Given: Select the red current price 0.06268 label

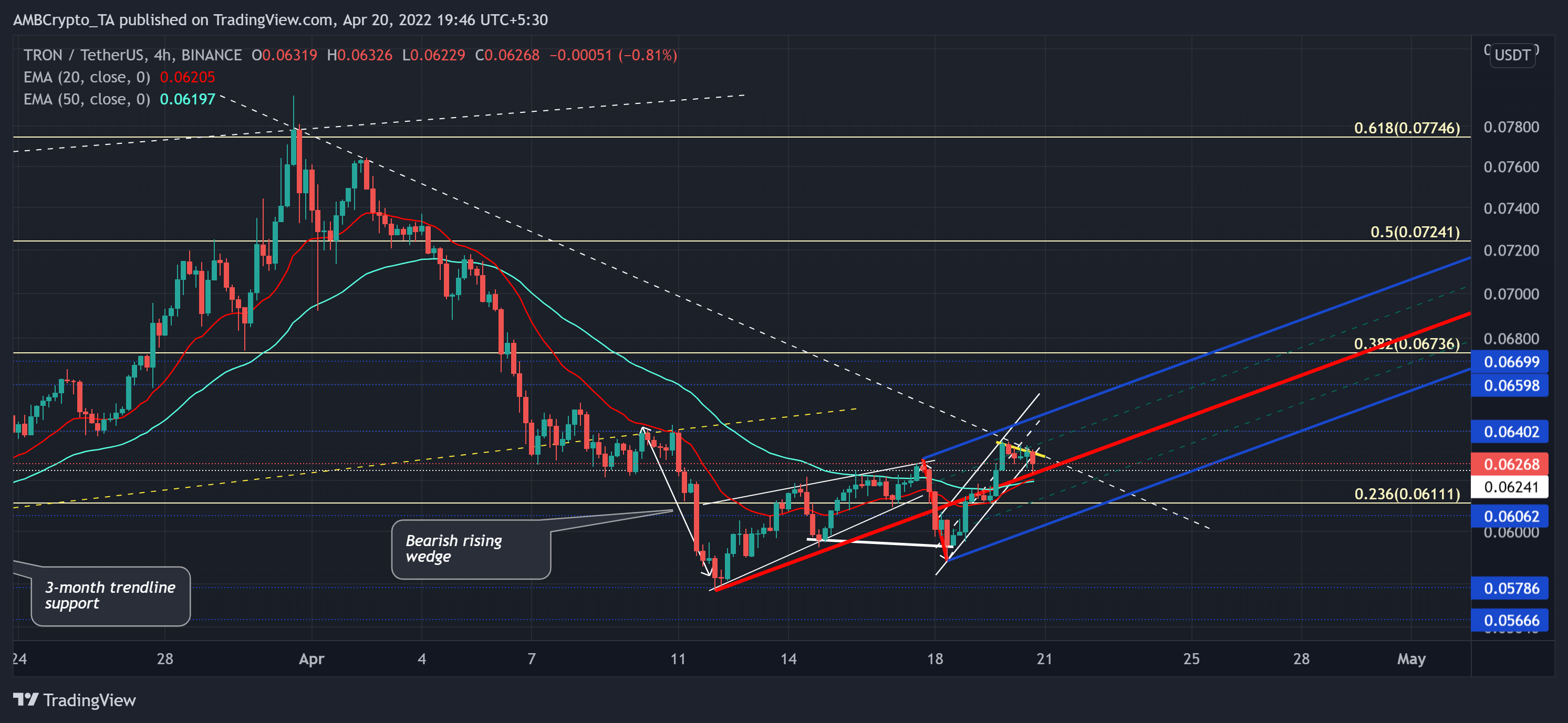Looking at the screenshot, I should click(1511, 464).
